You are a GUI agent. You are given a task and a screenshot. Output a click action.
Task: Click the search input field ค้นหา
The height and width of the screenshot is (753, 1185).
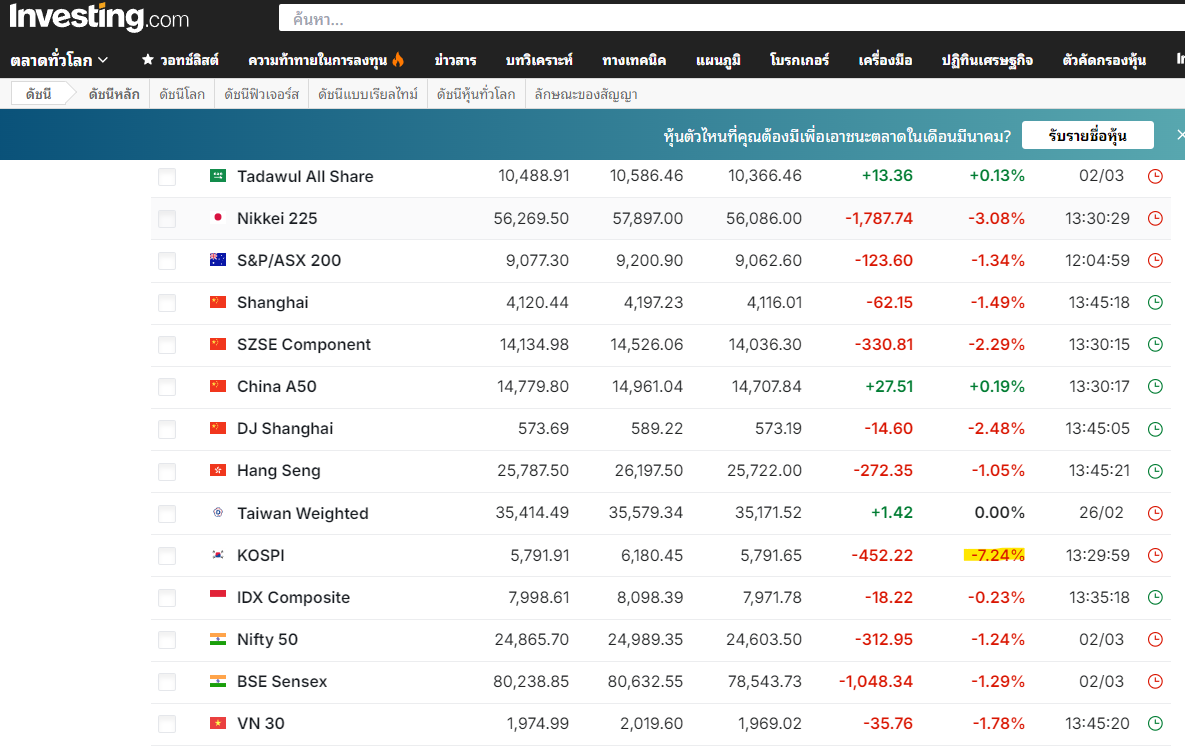click(x=732, y=19)
